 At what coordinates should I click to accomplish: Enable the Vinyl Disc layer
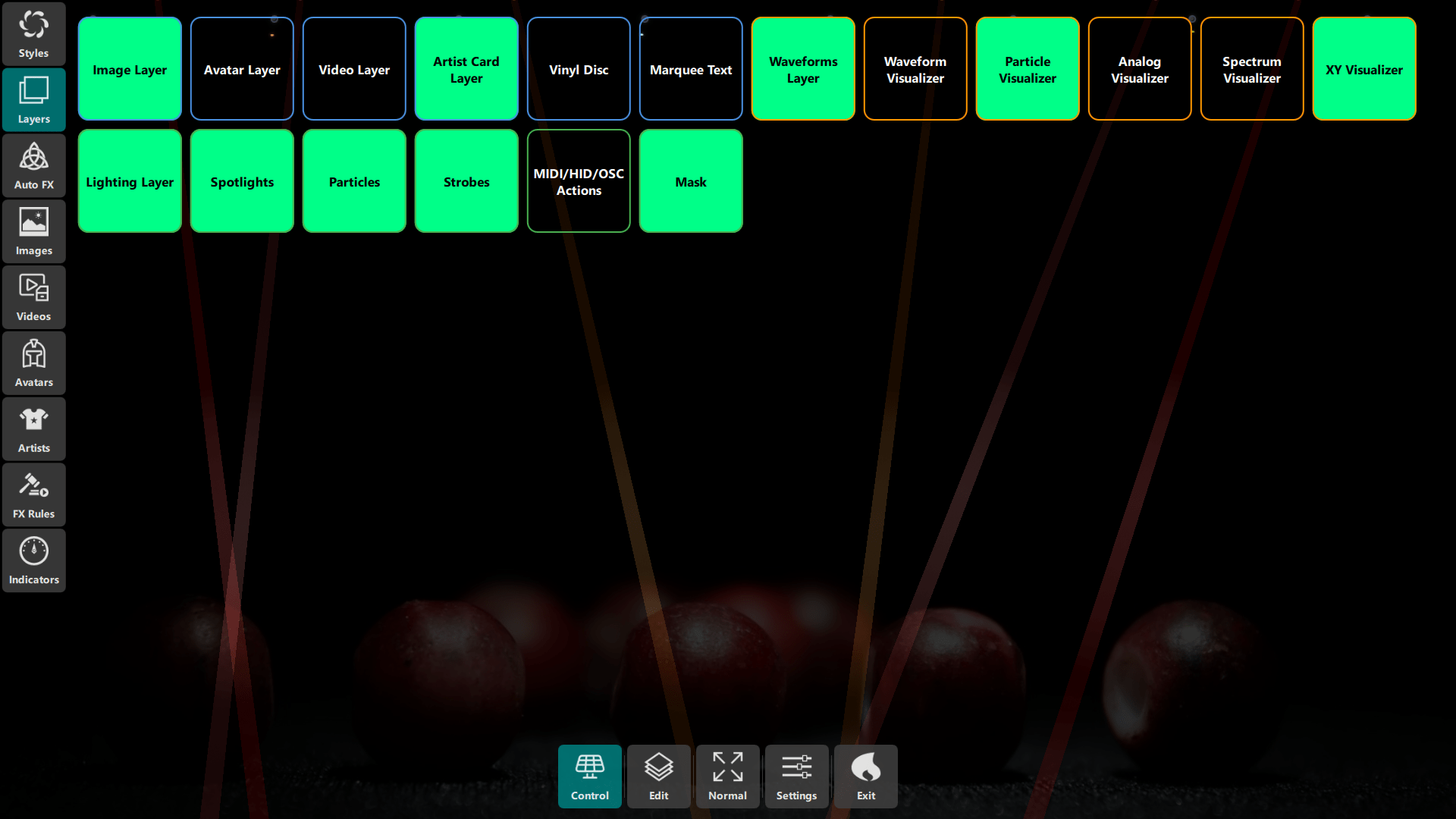coord(579,68)
